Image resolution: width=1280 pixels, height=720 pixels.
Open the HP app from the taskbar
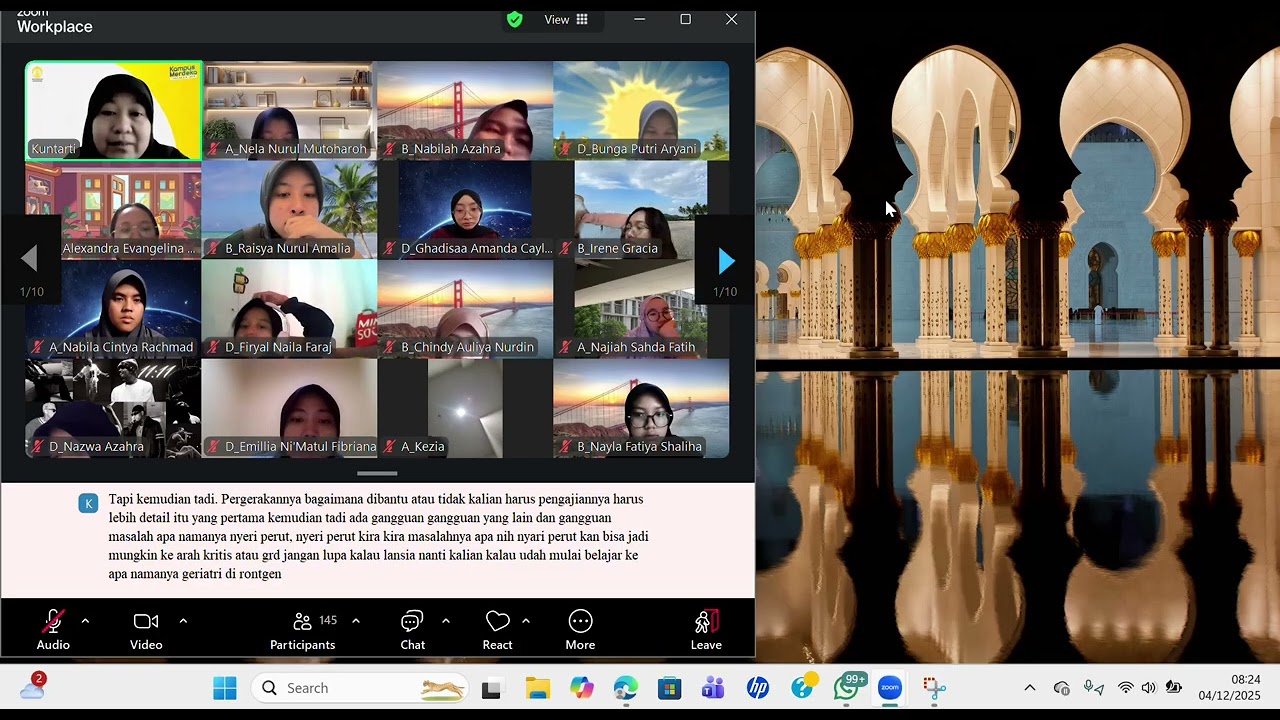click(757, 688)
